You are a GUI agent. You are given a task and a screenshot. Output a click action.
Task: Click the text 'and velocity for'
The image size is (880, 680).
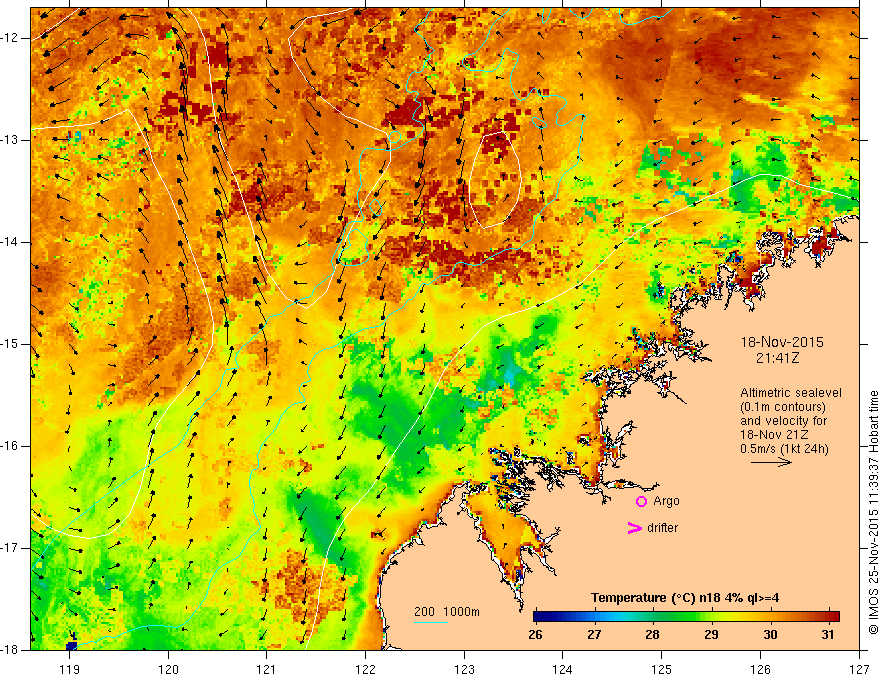[784, 421]
